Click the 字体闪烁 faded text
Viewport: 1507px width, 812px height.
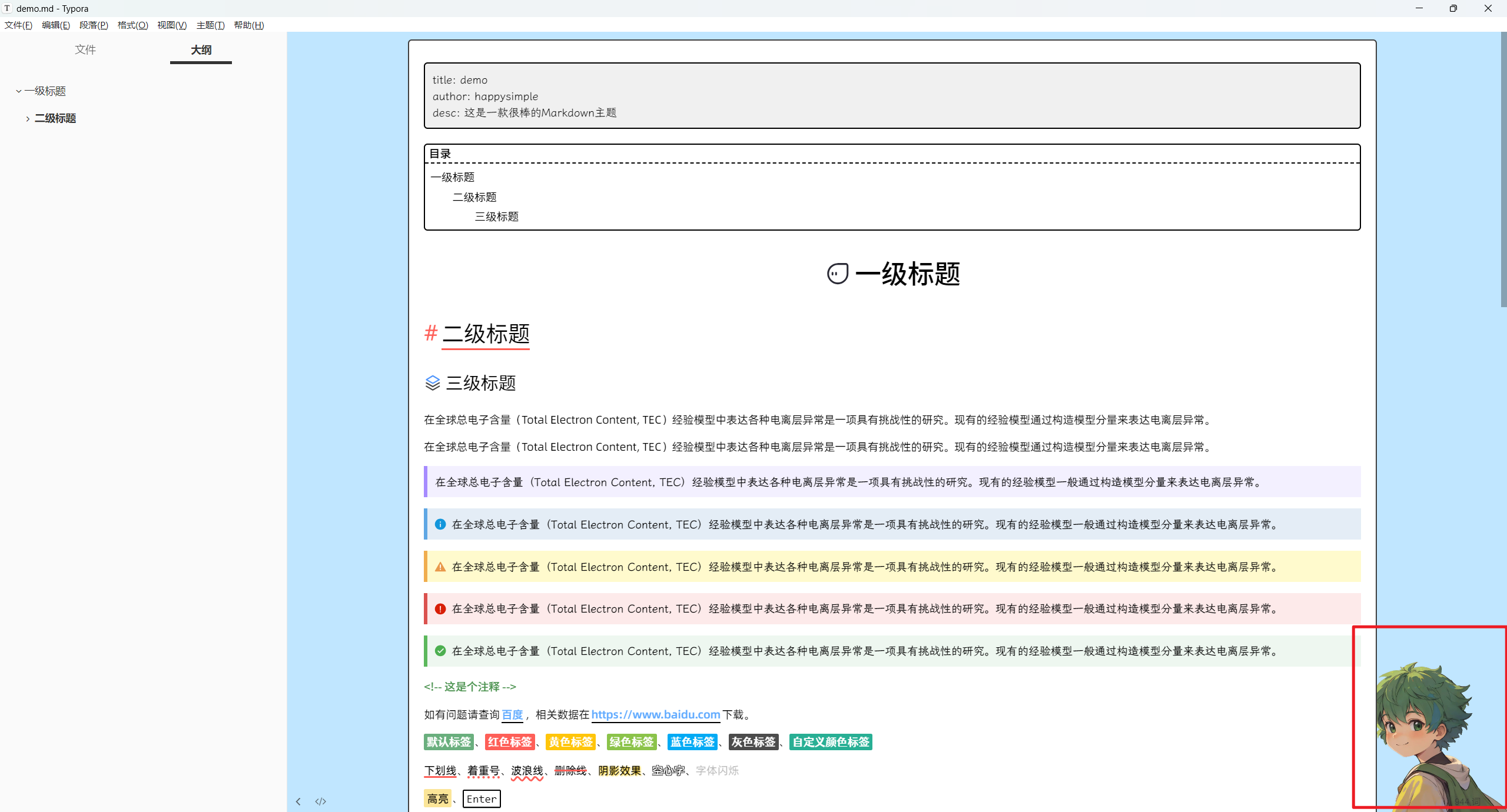717,771
